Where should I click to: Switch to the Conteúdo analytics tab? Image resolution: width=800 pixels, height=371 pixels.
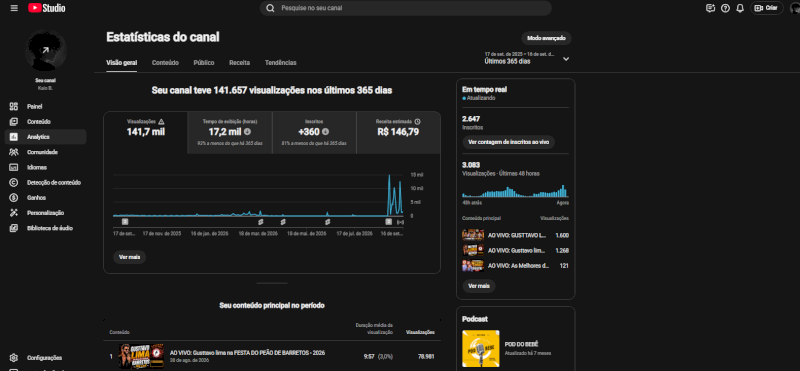click(165, 63)
